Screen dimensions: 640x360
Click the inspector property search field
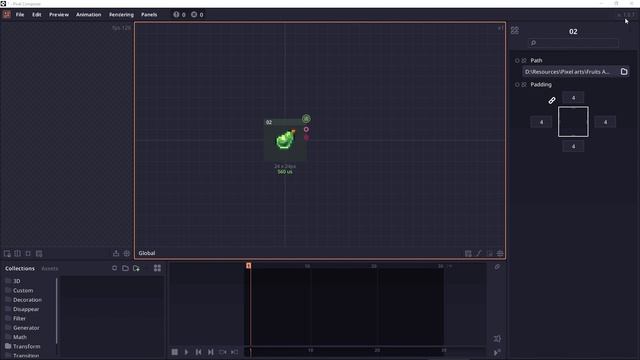[573, 43]
